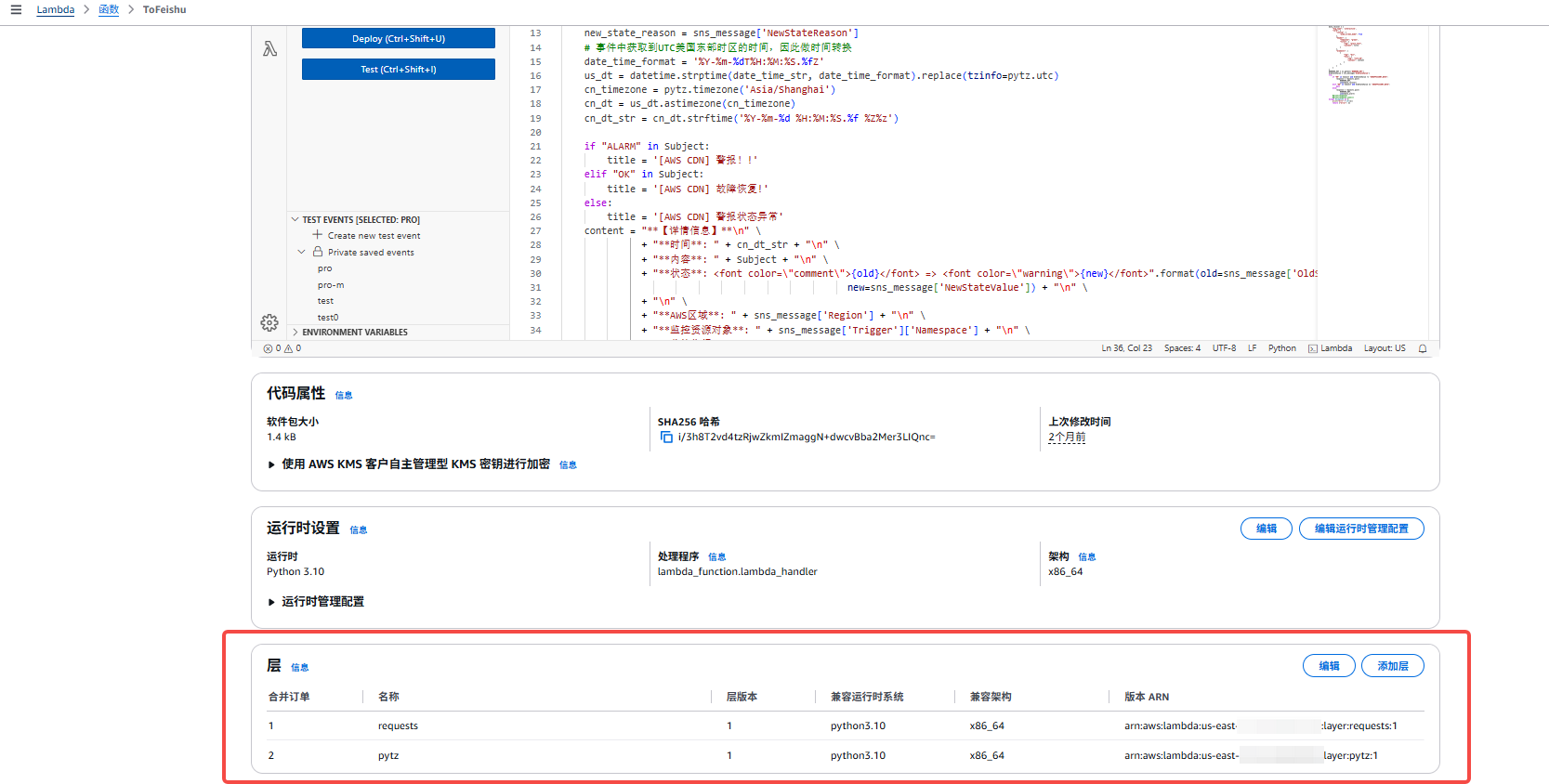The image size is (1549, 784).
Task: Click the 编辑运行时管理配置 button
Action: point(1361,529)
